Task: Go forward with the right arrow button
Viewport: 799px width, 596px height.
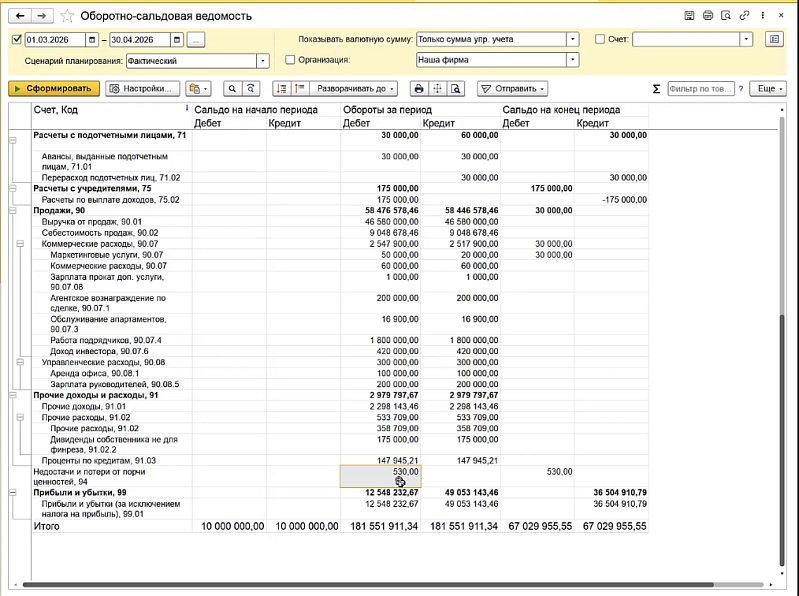Action: pos(42,16)
